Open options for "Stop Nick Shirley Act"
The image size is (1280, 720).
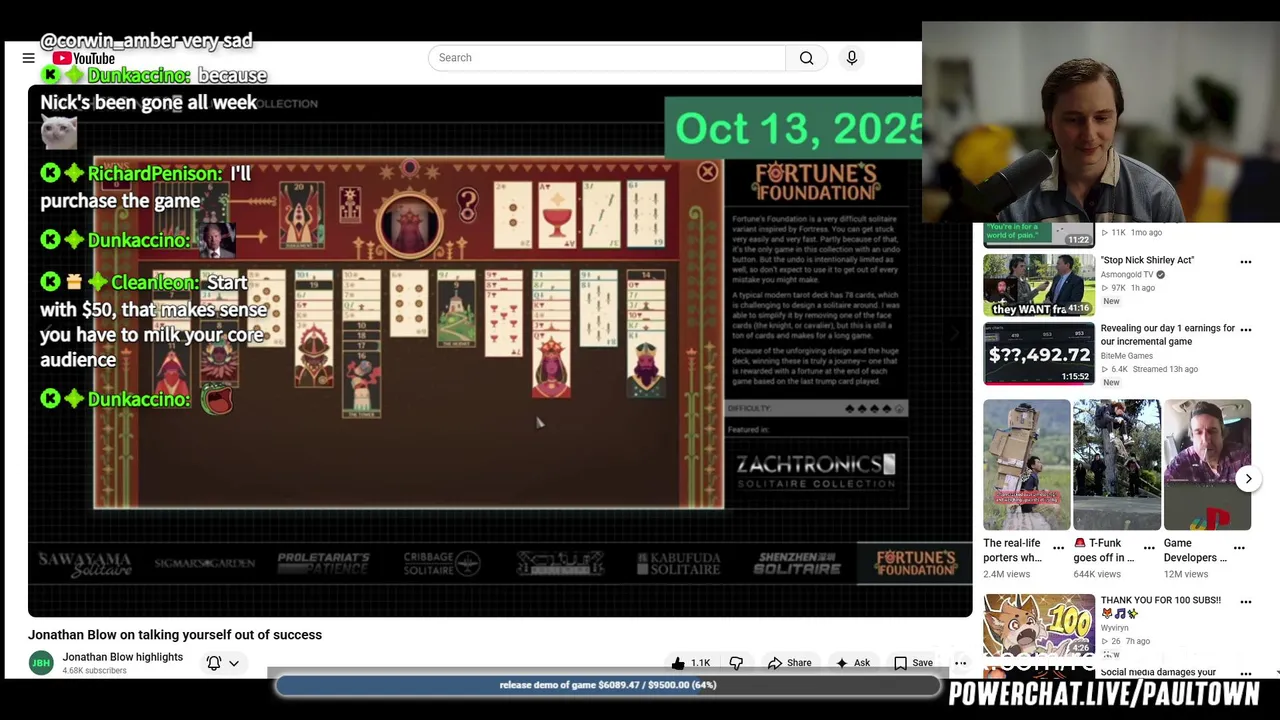point(1246,262)
